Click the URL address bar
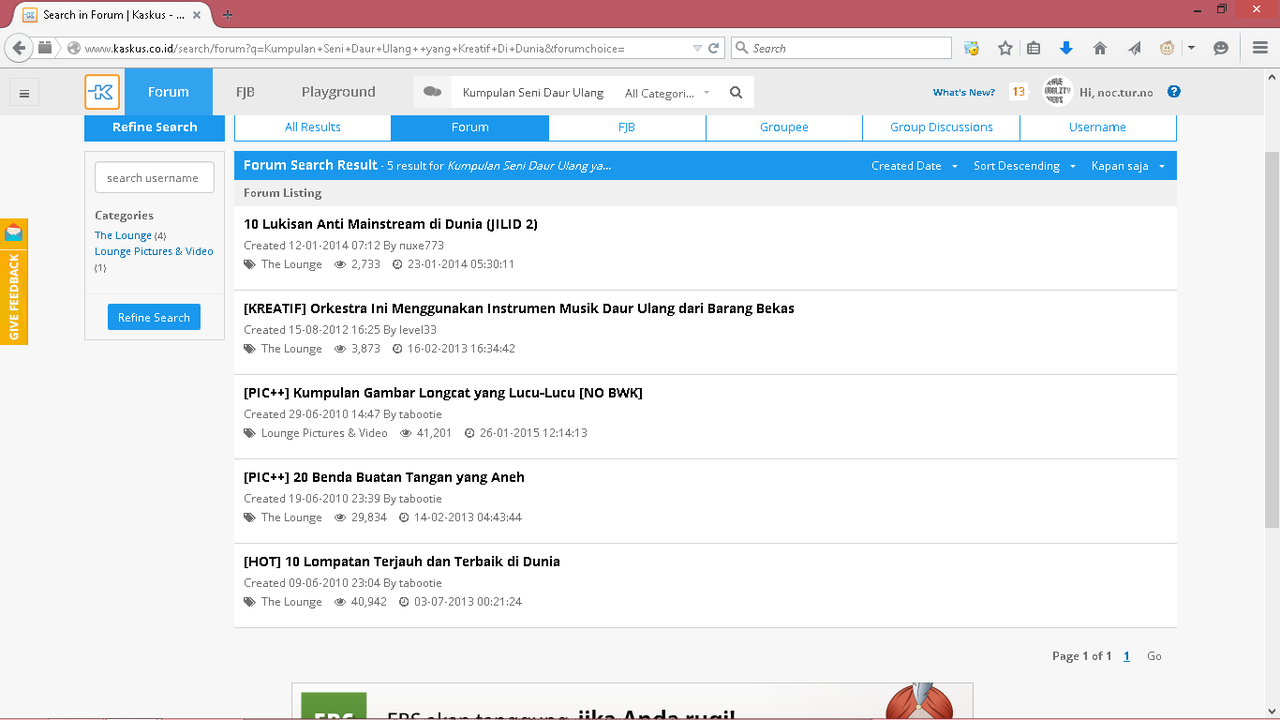1280x720 pixels. coord(386,48)
